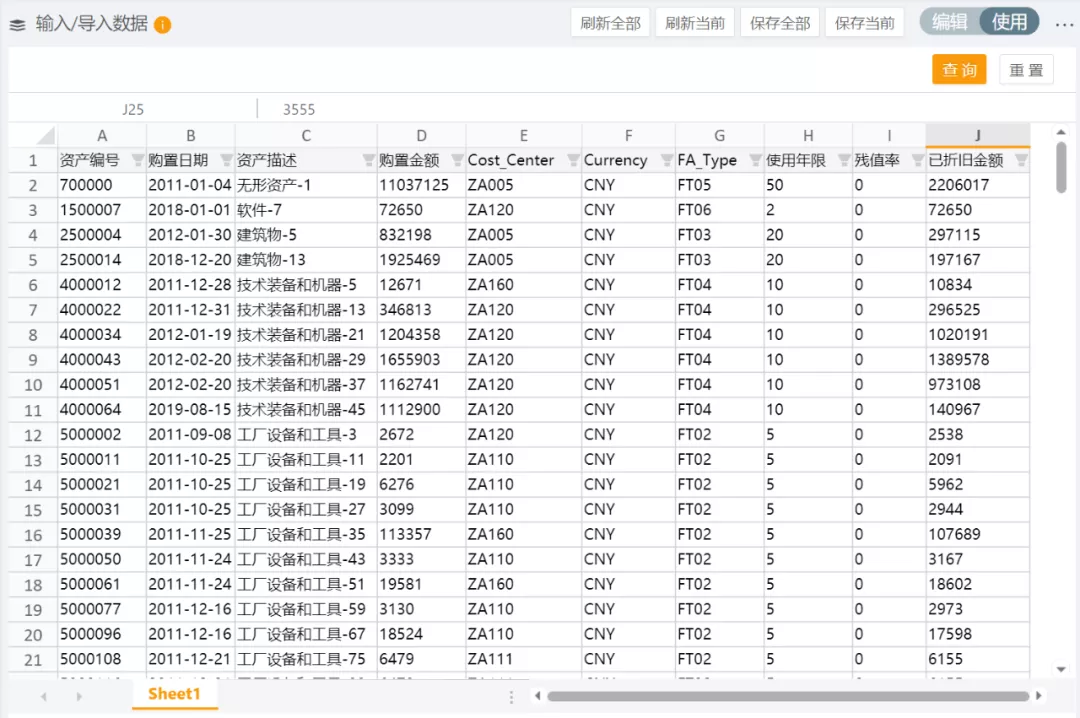This screenshot has width=1080, height=718.
Task: Click the horizontal scrollbar right arrow
Action: [x=1039, y=696]
